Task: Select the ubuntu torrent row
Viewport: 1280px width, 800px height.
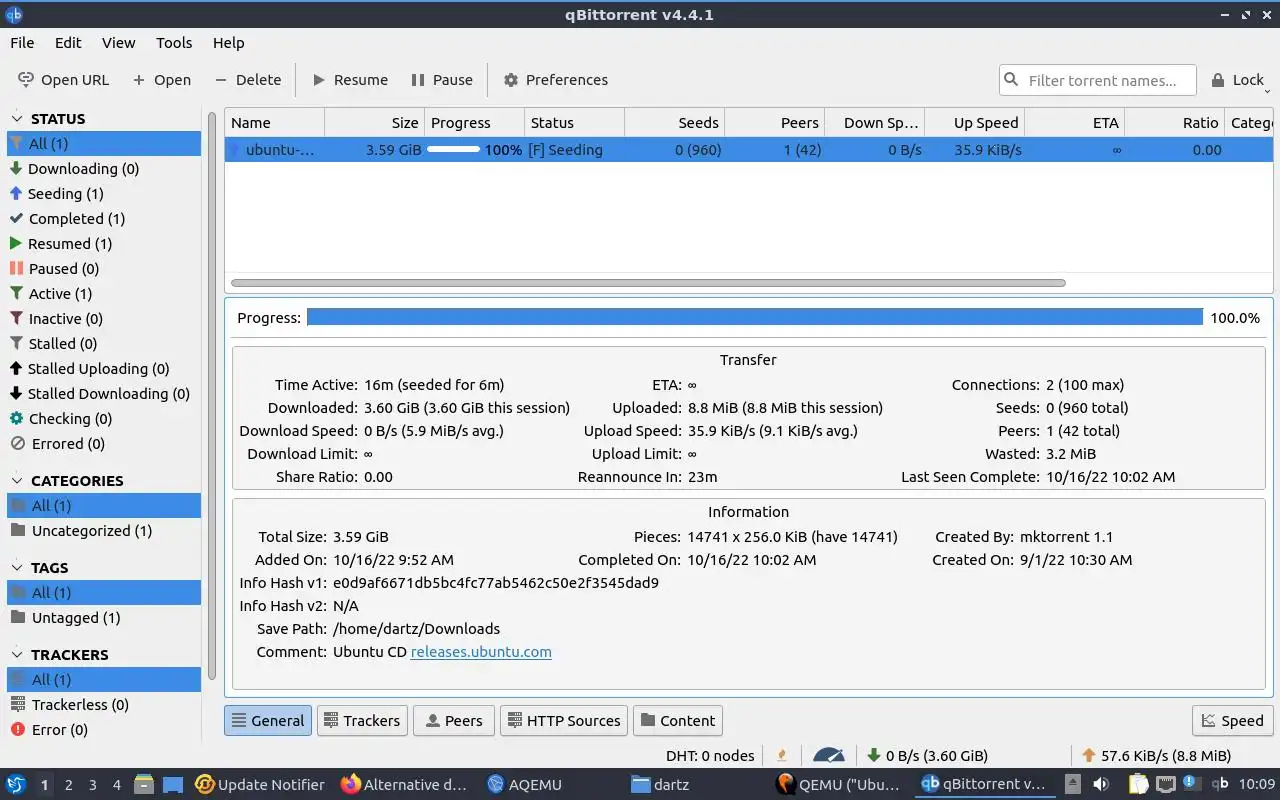Action: (748, 150)
